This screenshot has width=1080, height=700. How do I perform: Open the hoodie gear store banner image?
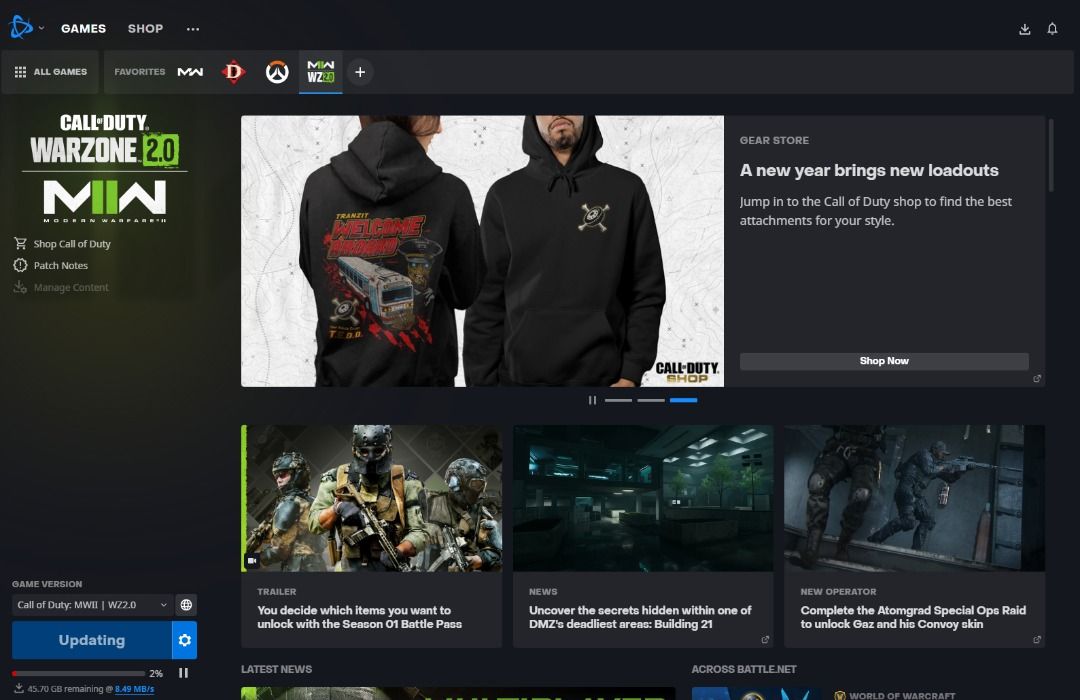point(482,251)
